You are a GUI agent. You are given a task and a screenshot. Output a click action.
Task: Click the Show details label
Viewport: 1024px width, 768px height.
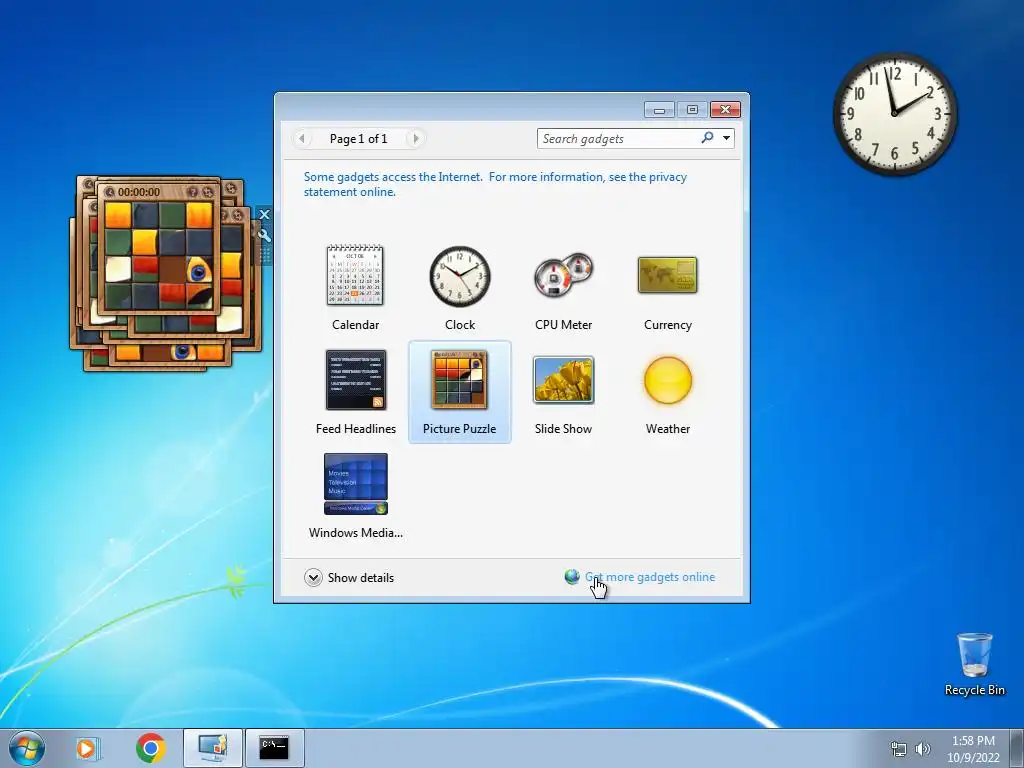tap(360, 577)
